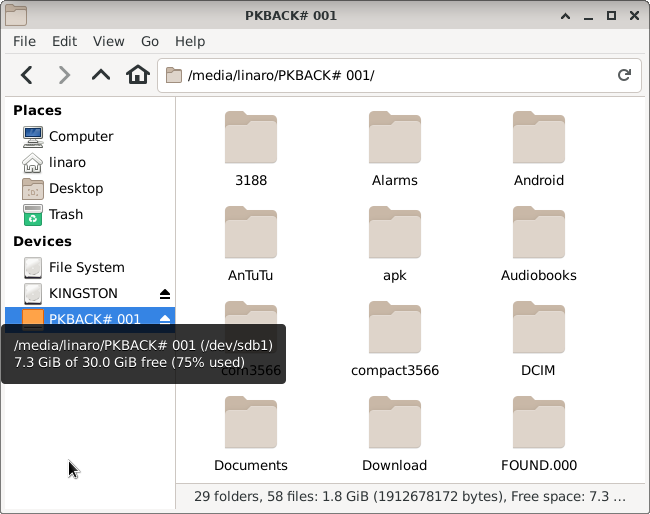
Task: Maximize the file manager window
Action: click(611, 16)
